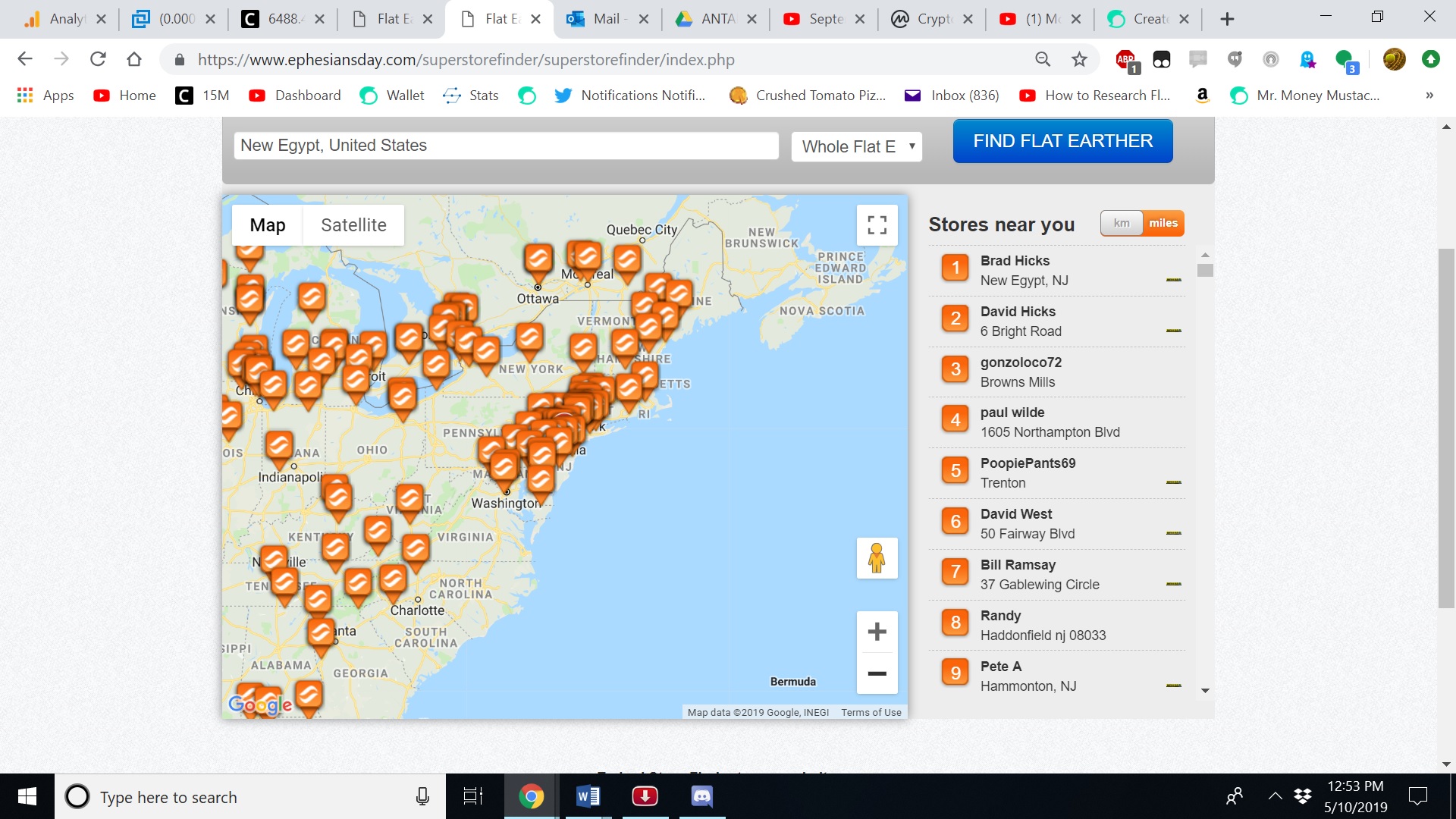Open the Dropbox tray icon
Image resolution: width=1456 pixels, height=819 pixels.
click(1303, 796)
